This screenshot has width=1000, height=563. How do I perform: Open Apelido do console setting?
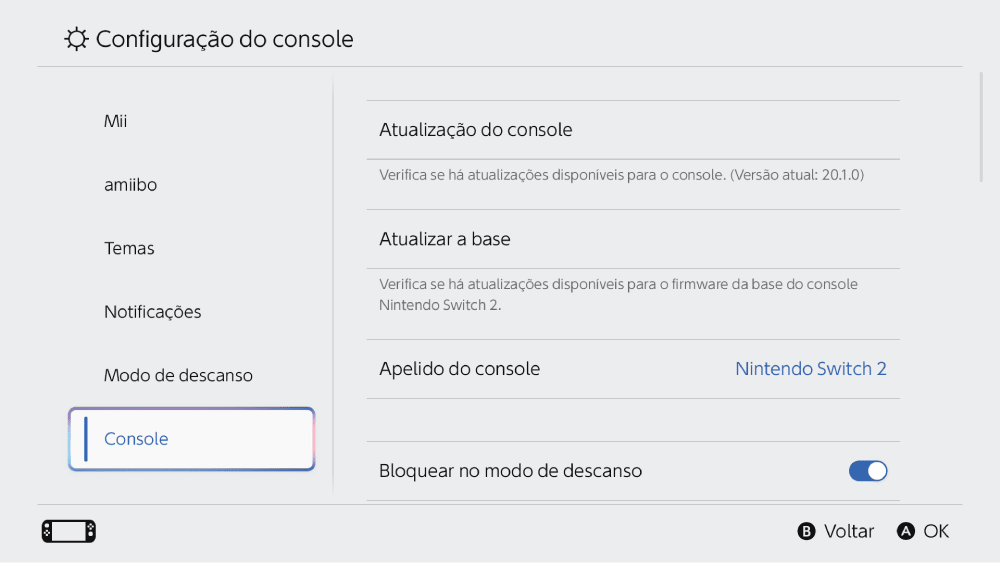(x=633, y=369)
